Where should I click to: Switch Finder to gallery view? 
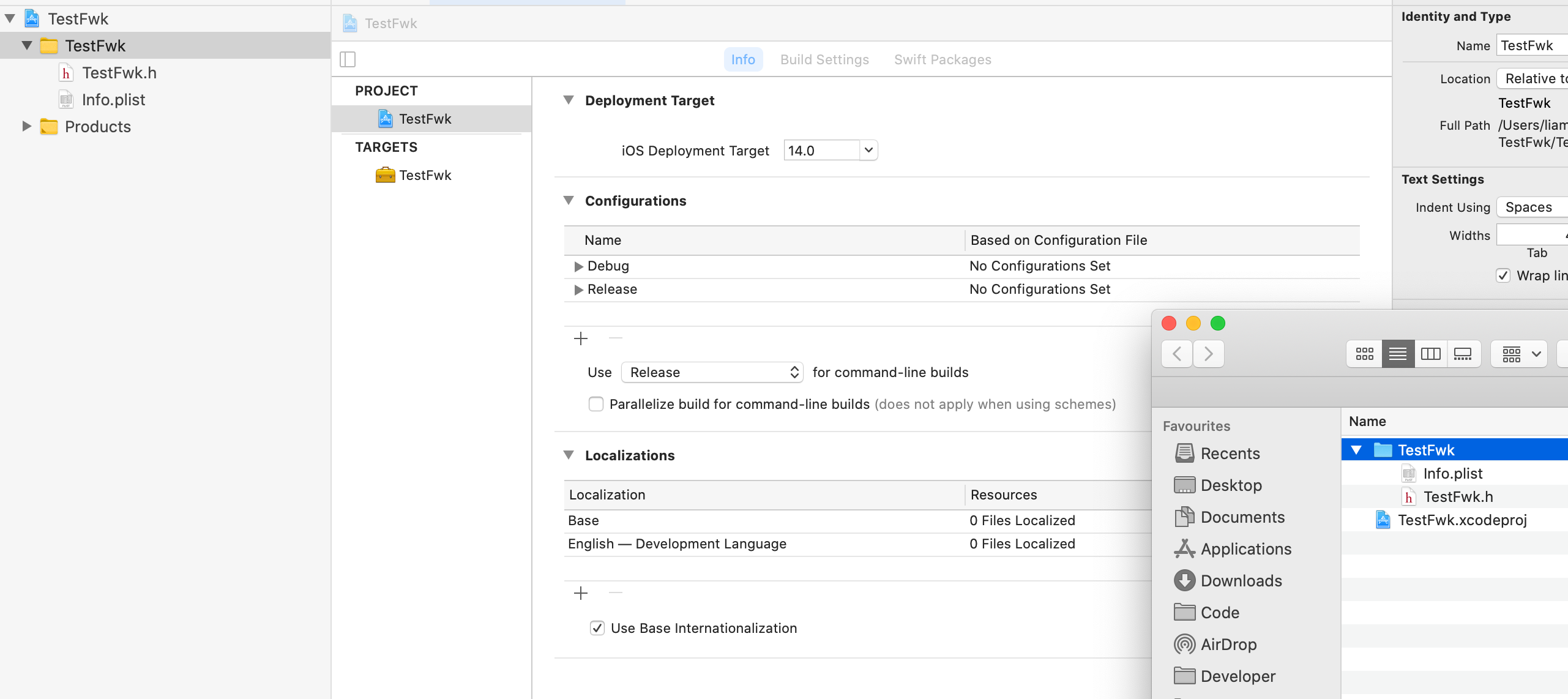pos(1463,354)
